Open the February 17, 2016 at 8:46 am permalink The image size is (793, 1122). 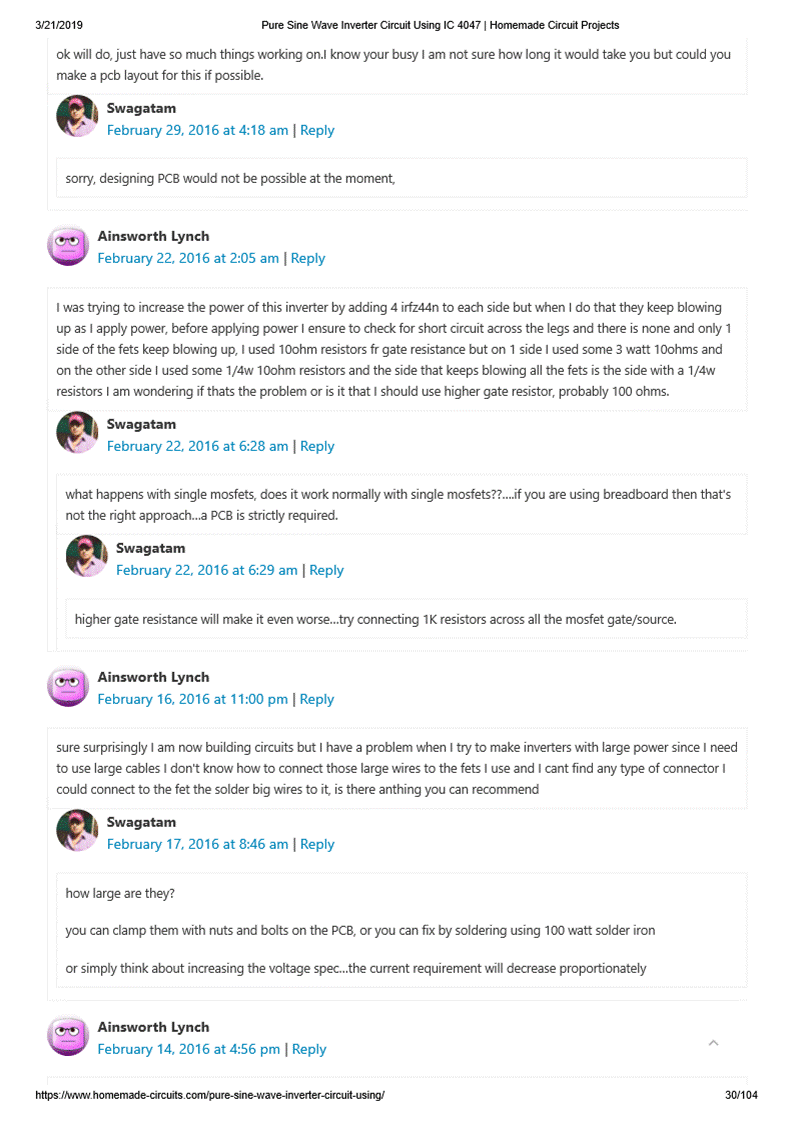coord(197,844)
